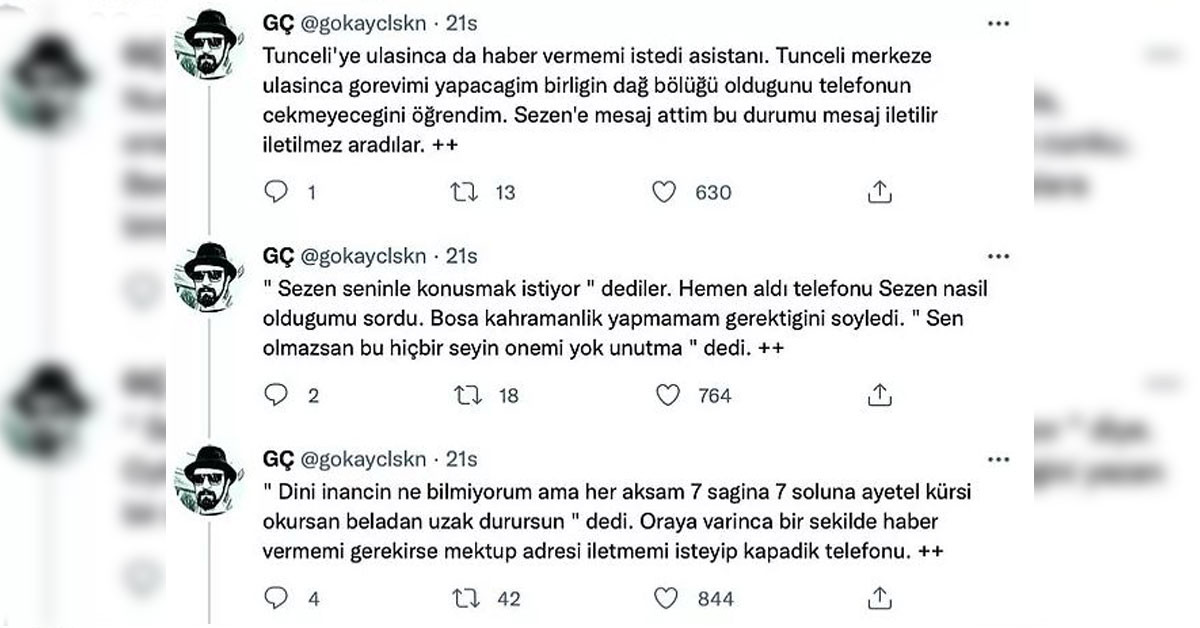The height and width of the screenshot is (628, 1200).
Task: Retweet the tweet with 42 retweets
Action: [467, 598]
